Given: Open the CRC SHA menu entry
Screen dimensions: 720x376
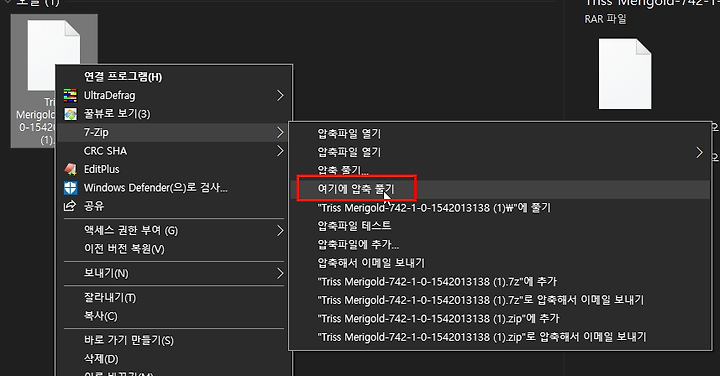Looking at the screenshot, I should [x=174, y=151].
